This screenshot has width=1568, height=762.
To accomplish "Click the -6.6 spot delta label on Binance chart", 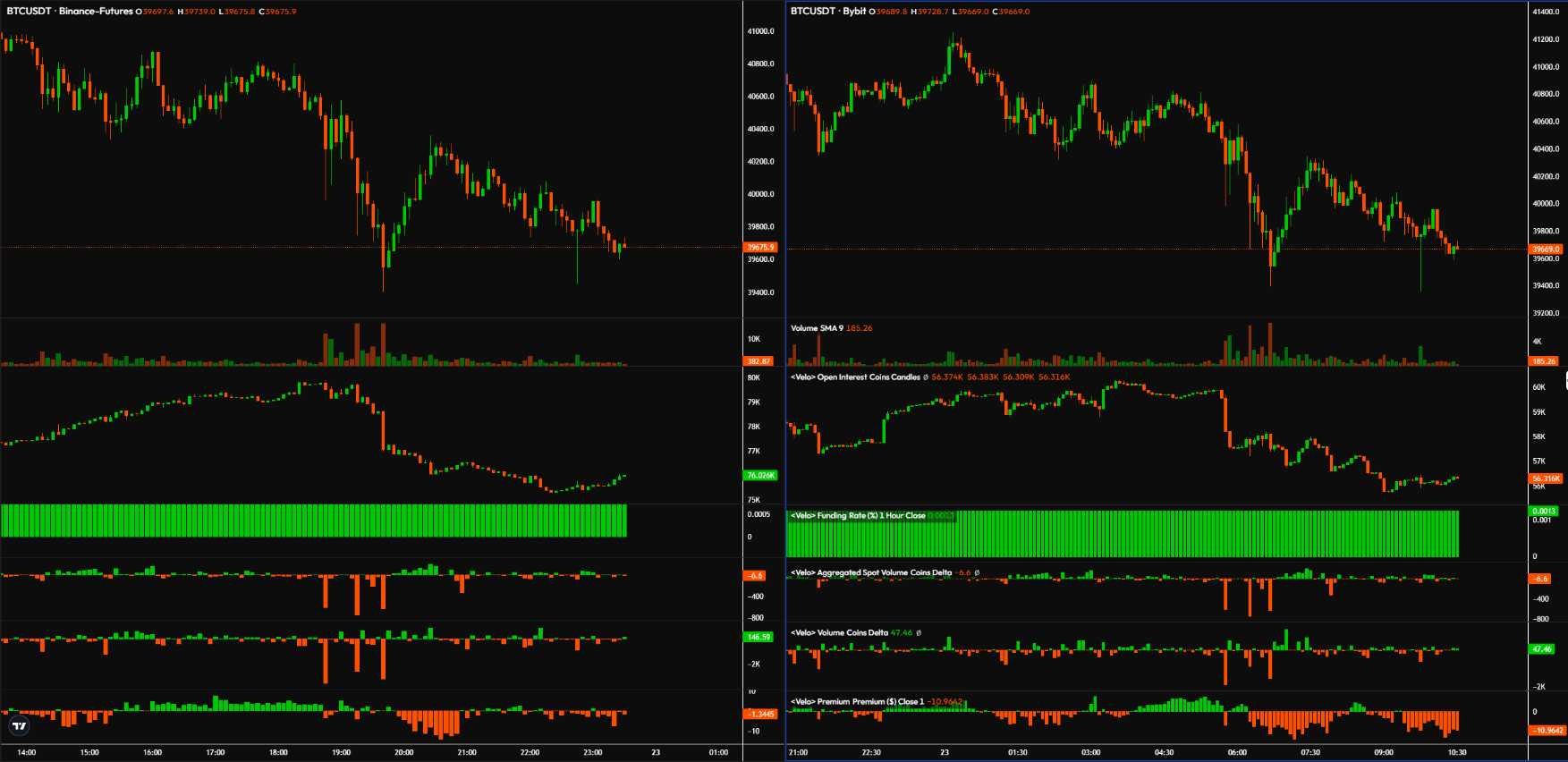I will [x=755, y=576].
